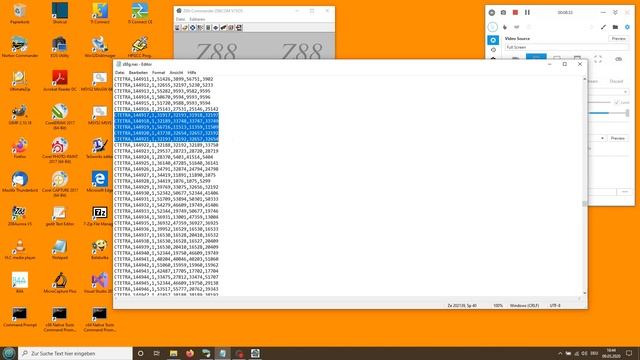Screen dimensions: 640x360
Task: Open Firefox desktop shortcut
Action: 19,147
